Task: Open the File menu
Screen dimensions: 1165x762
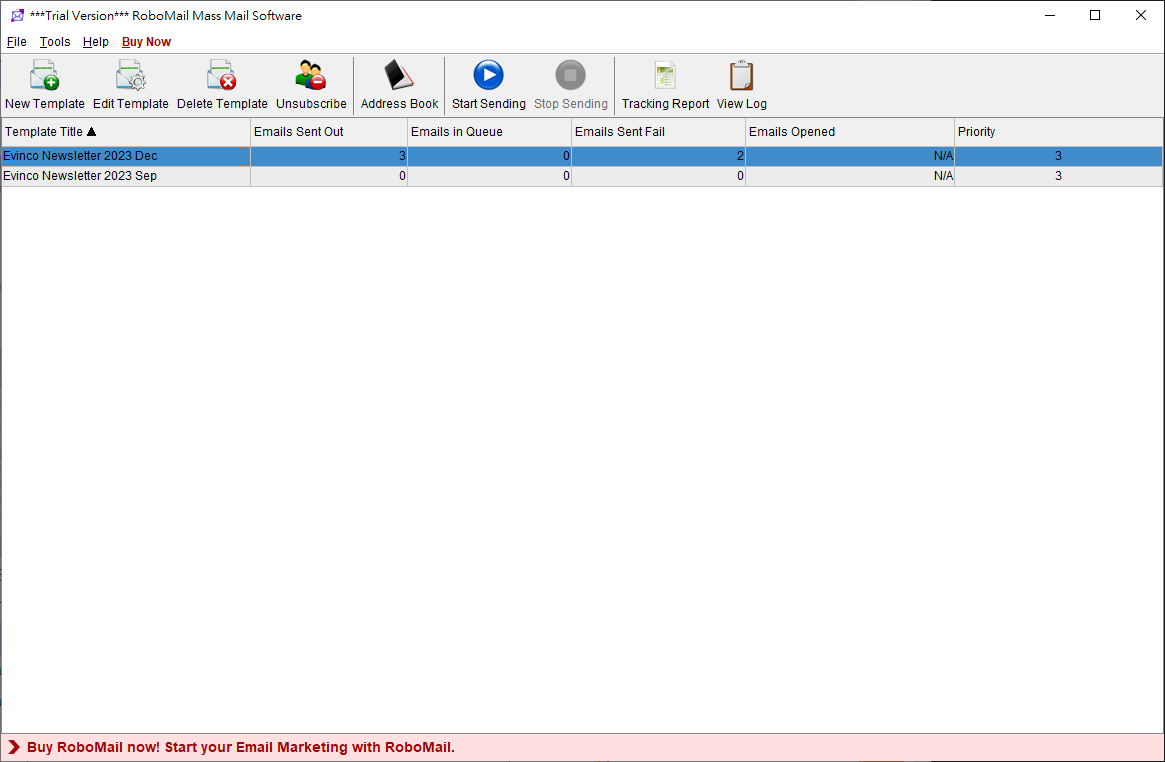Action: coord(16,42)
